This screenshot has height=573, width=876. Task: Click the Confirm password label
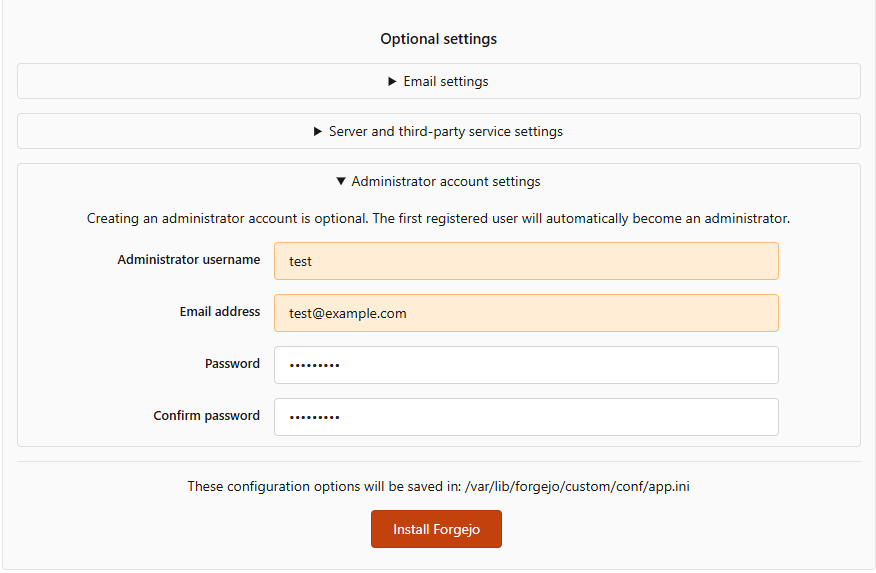(206, 416)
